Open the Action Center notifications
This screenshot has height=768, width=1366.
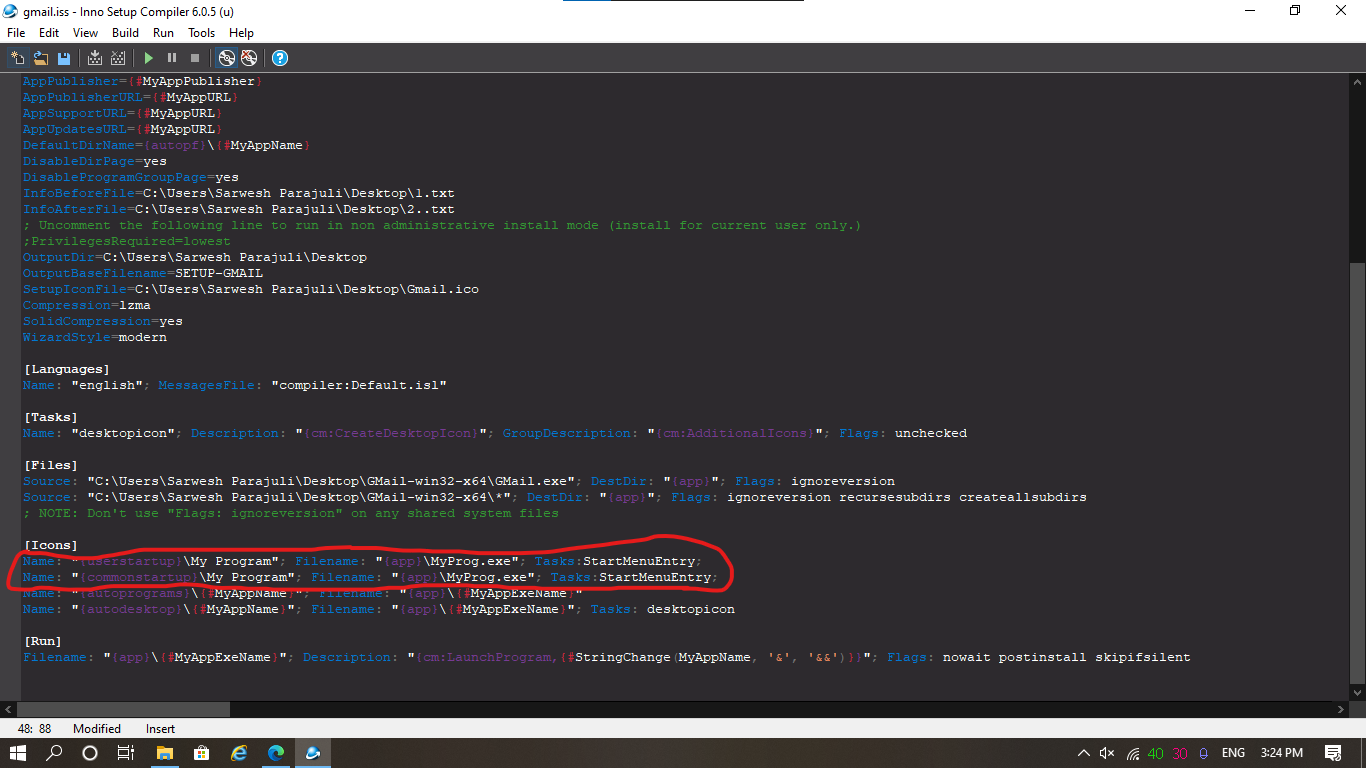(1333, 753)
